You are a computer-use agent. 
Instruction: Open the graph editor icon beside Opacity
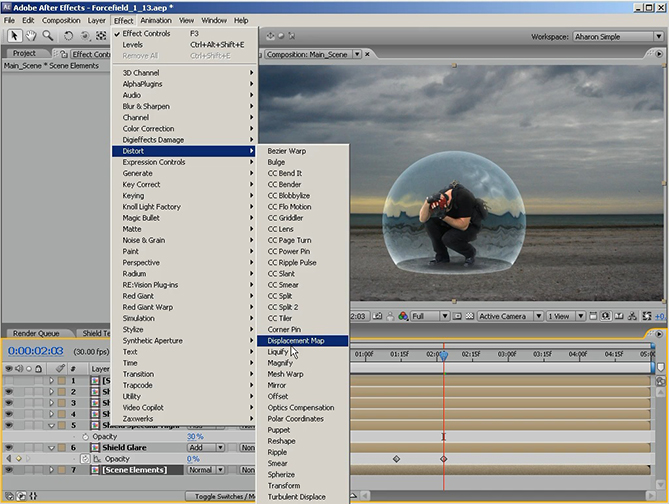tap(97, 459)
